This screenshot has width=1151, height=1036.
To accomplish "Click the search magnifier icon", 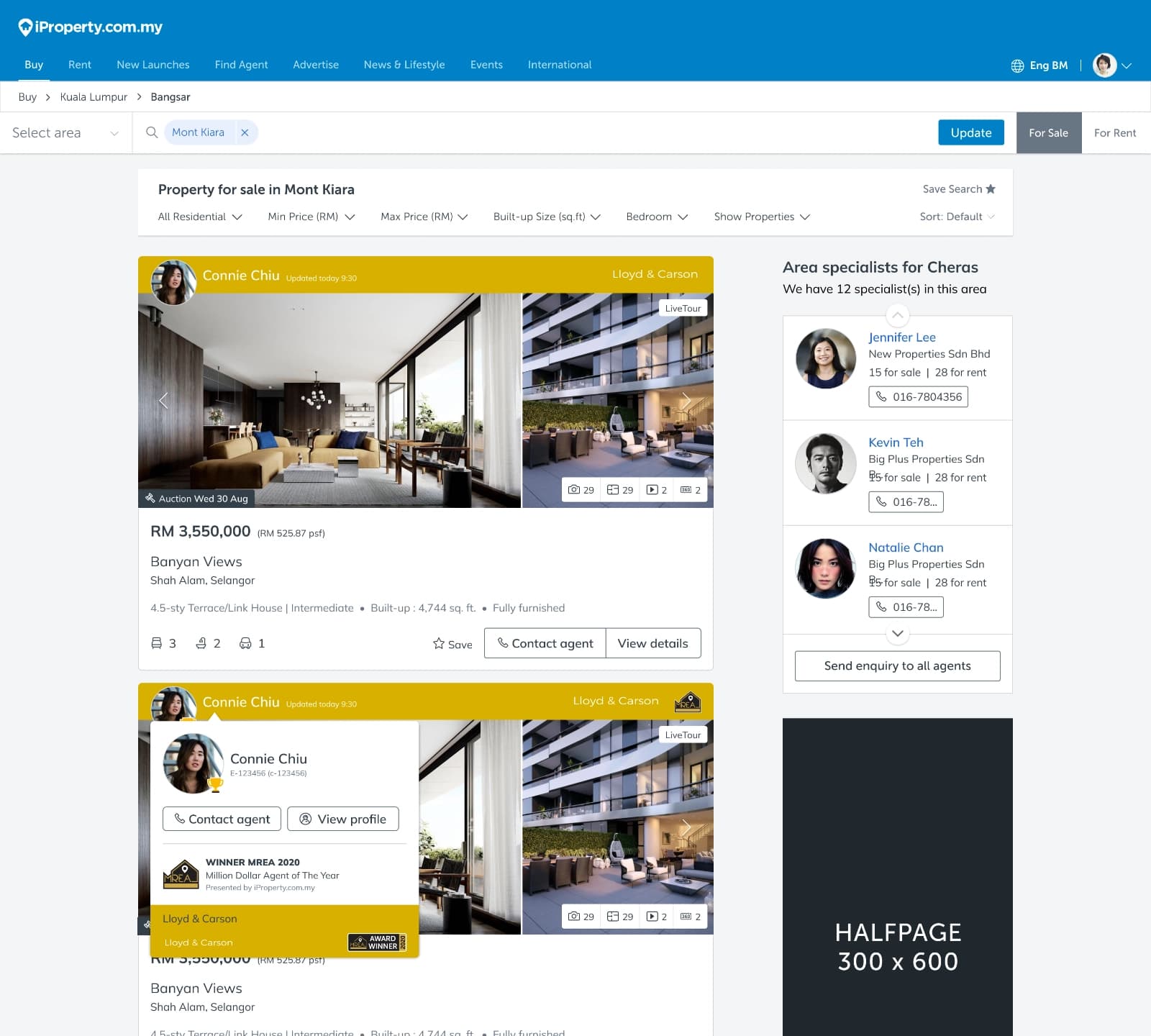I will coord(152,132).
